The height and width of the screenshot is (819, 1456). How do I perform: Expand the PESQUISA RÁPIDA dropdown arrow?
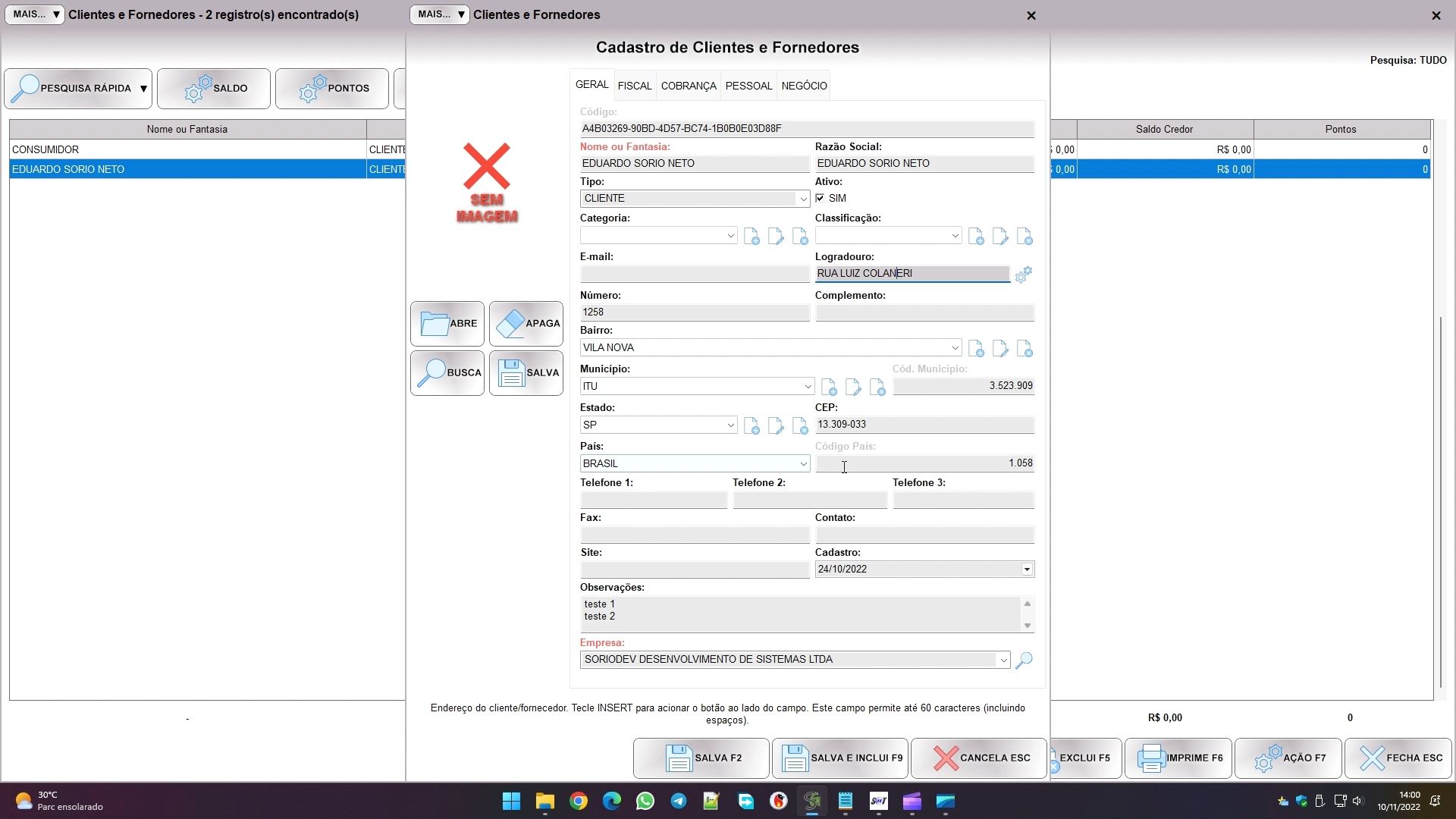143,89
